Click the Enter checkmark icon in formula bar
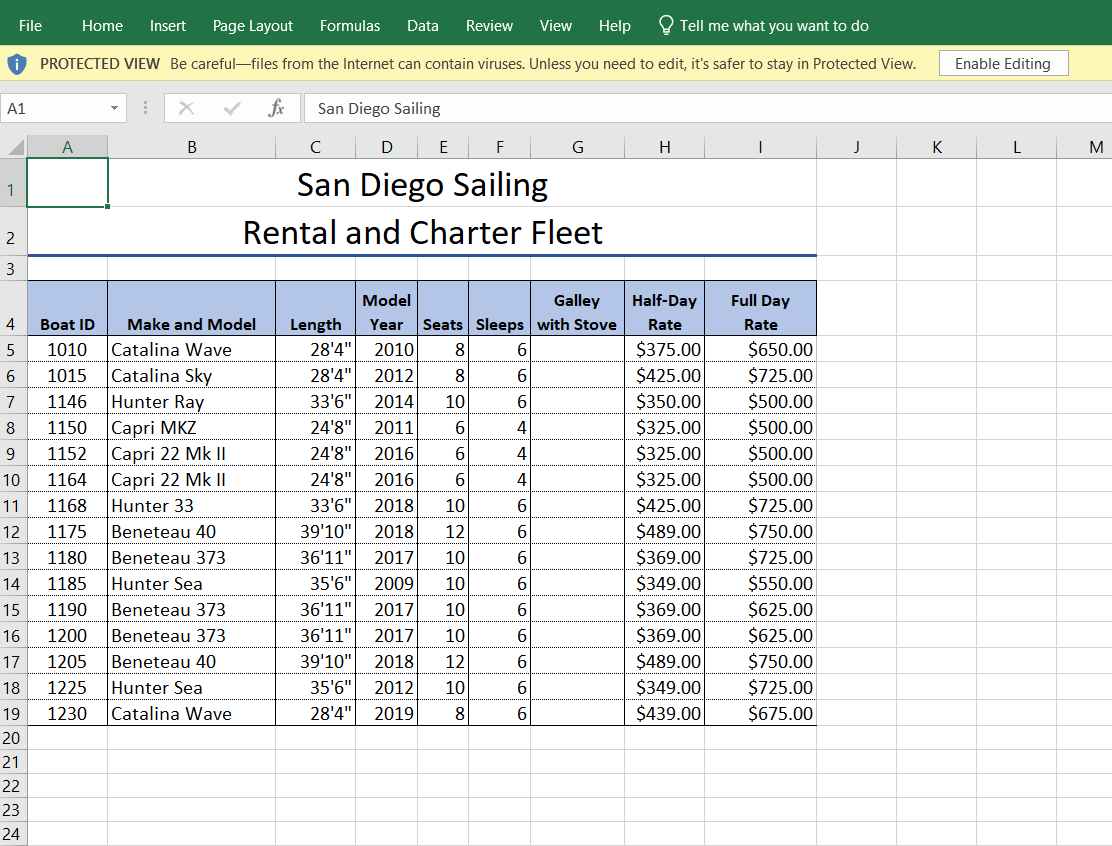 pyautogui.click(x=232, y=108)
